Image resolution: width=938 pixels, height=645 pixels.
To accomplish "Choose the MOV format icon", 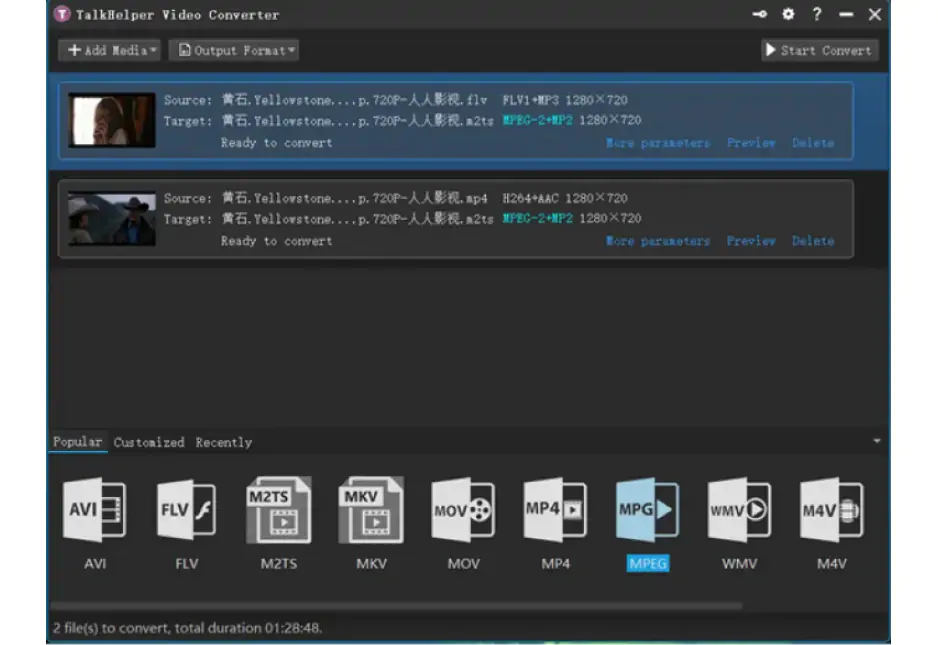I will [x=463, y=511].
